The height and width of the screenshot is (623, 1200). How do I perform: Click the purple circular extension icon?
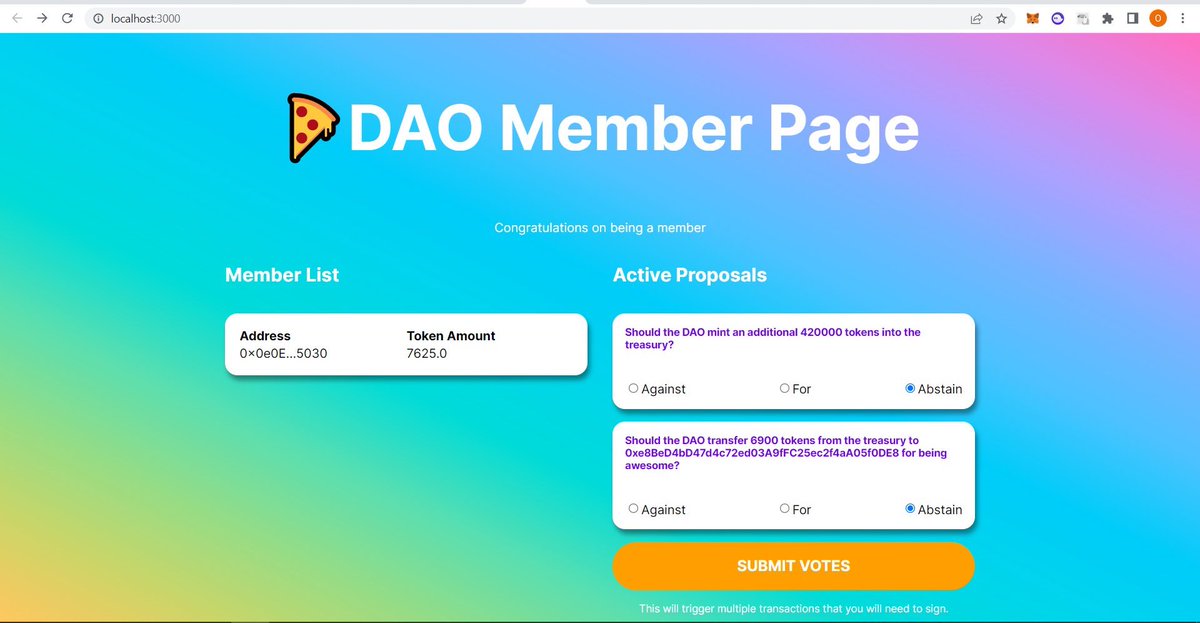tap(1058, 18)
